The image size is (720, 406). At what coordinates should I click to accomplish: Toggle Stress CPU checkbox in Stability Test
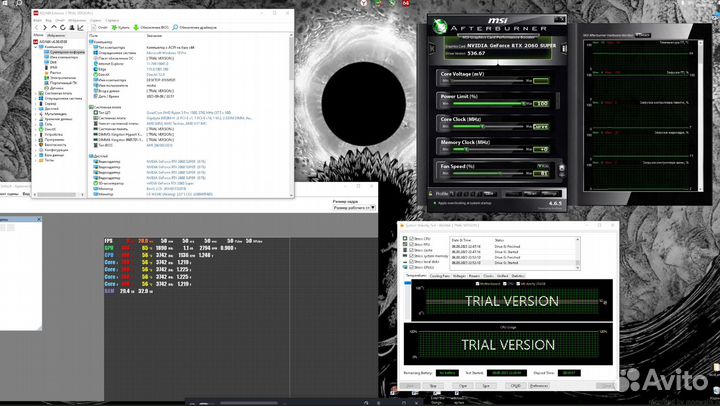[x=411, y=239]
